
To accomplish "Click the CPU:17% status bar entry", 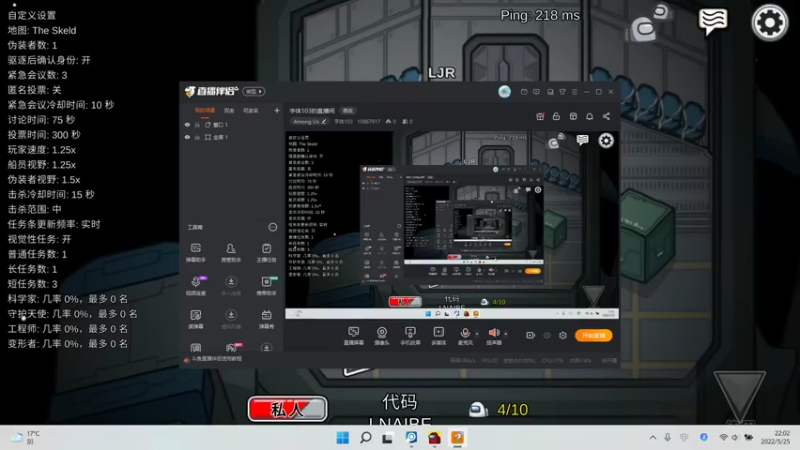I will pos(552,360).
